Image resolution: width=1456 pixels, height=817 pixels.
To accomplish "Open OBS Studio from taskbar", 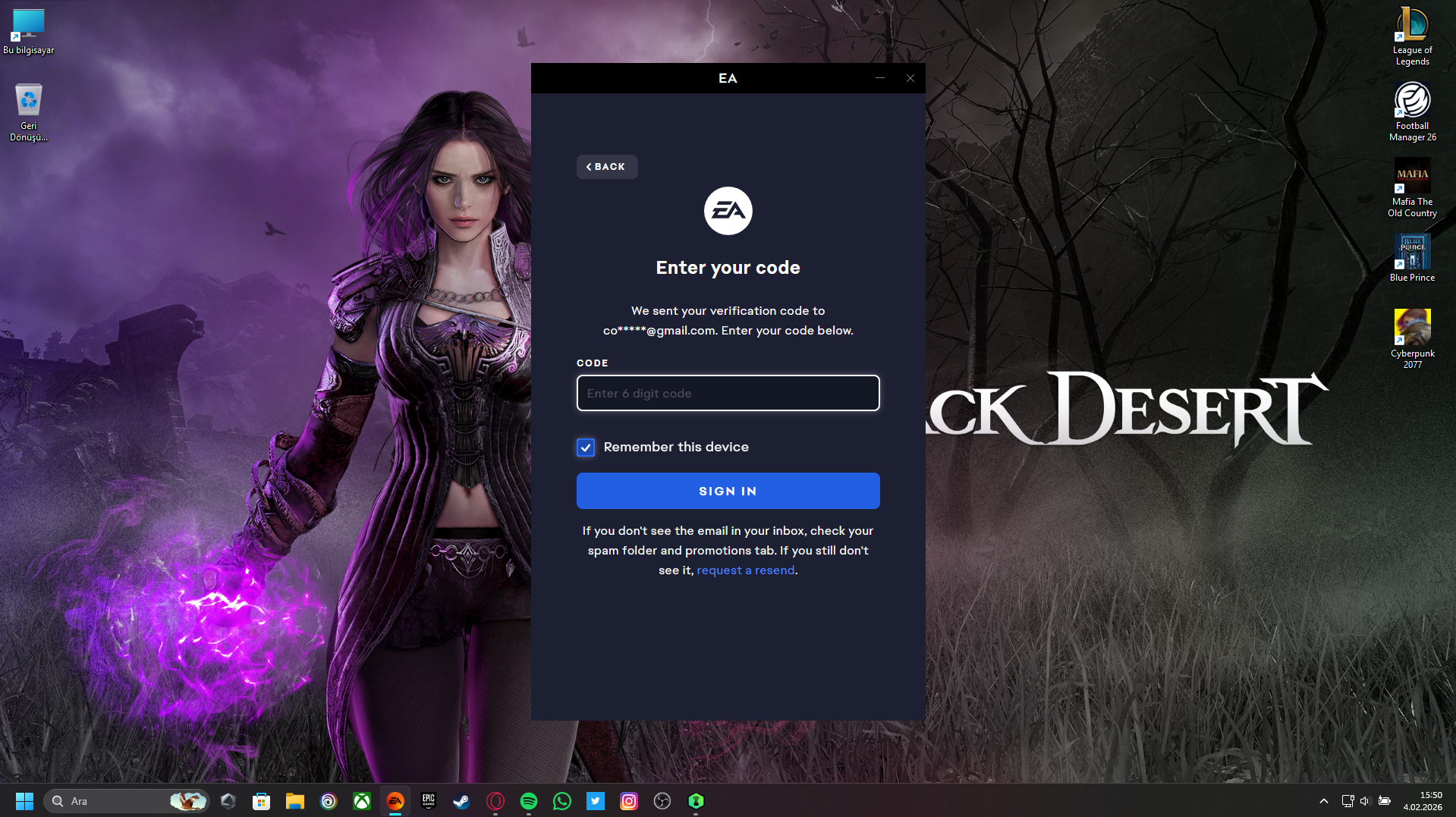I will (x=662, y=801).
